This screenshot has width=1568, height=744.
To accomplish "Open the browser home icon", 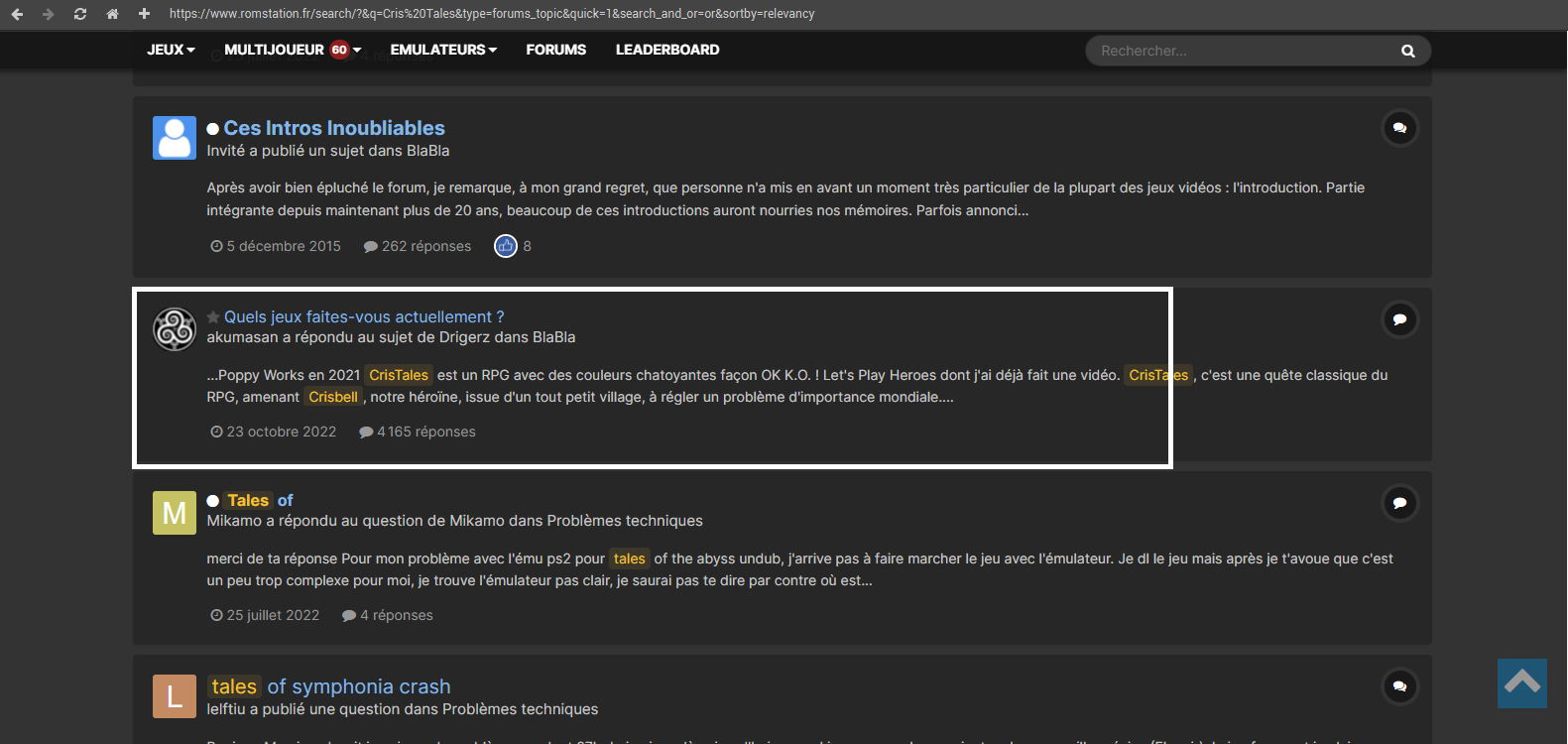I will click(112, 14).
